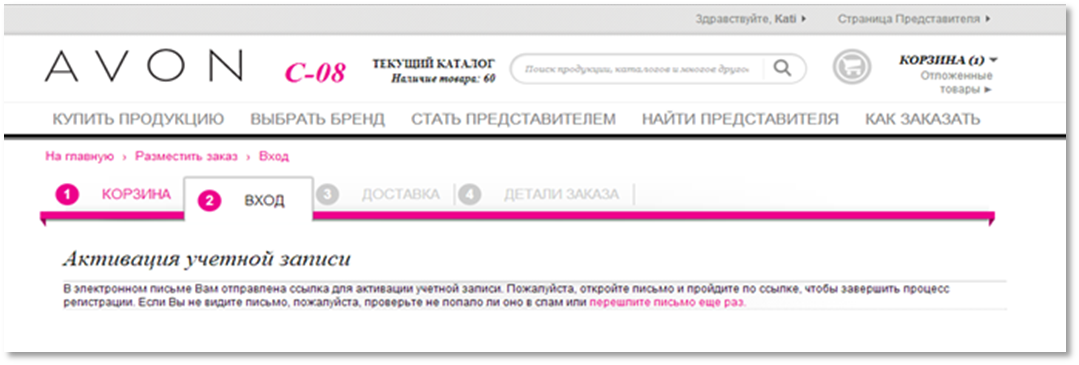
Task: Open Как заказать menu
Action: click(x=923, y=119)
